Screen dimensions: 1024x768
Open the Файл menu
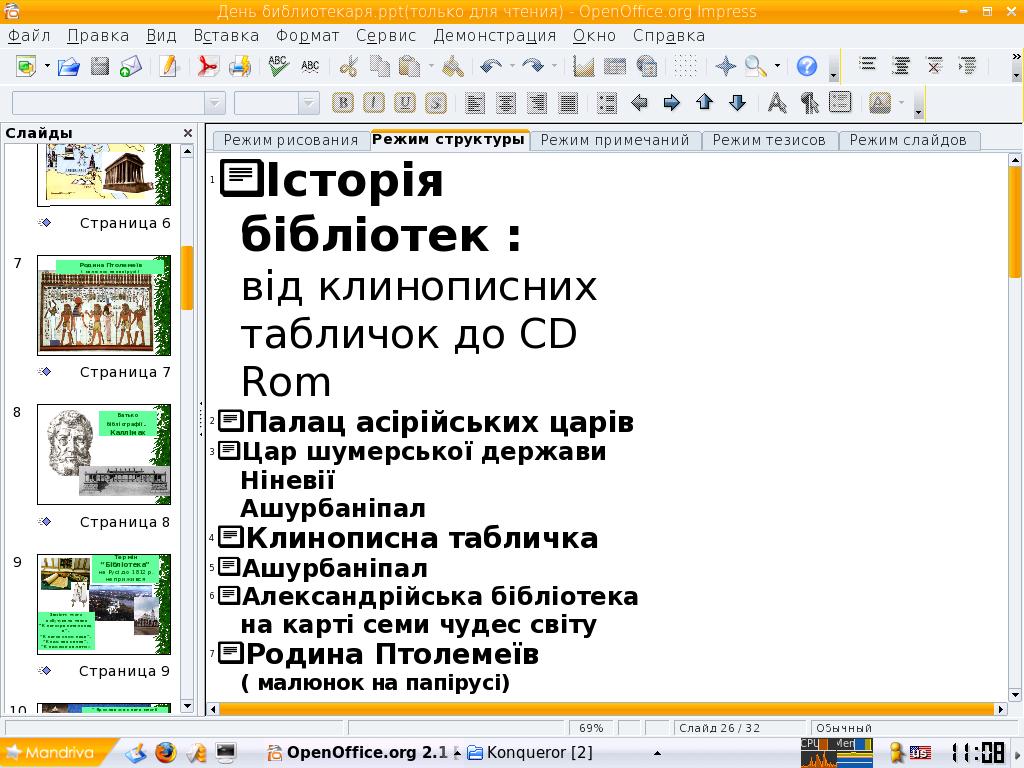[x=29, y=35]
